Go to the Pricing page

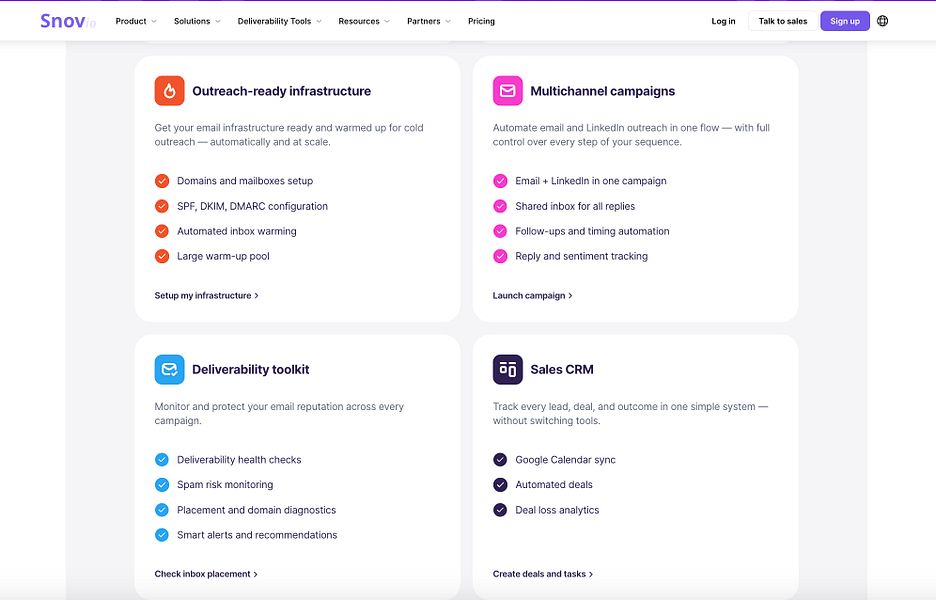481,21
